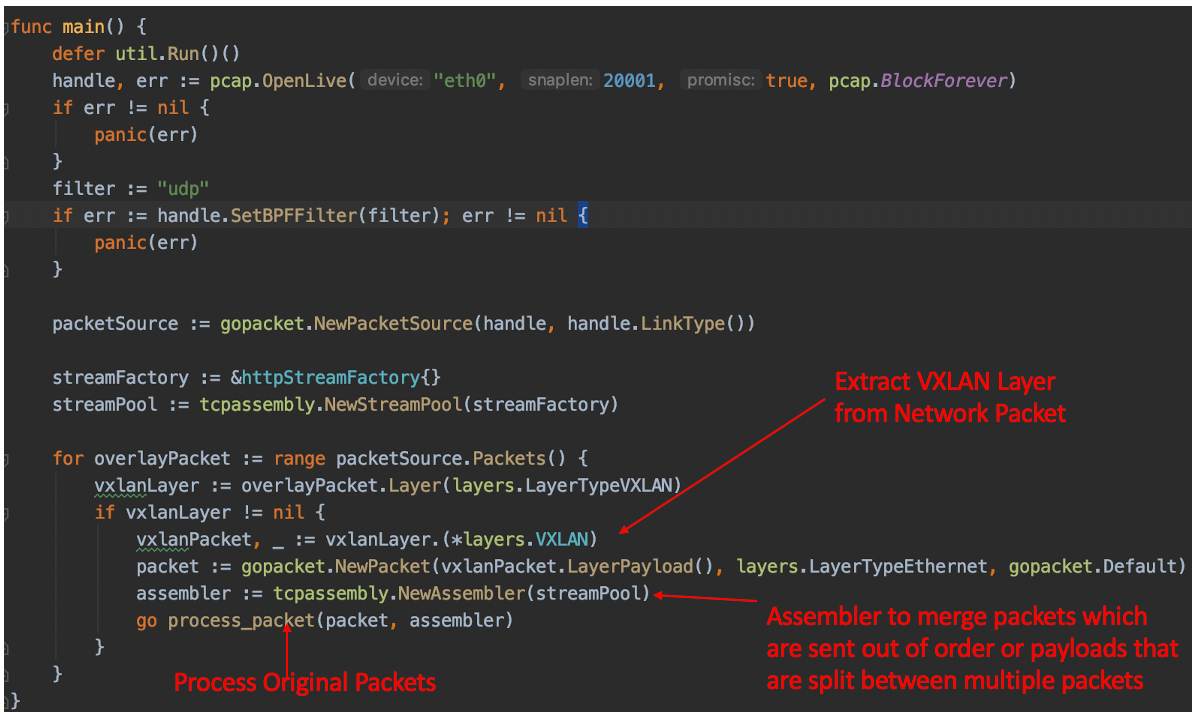Click the 'snaplen:' parameter hint
Screen dimensions: 1196x718
click(x=561, y=80)
